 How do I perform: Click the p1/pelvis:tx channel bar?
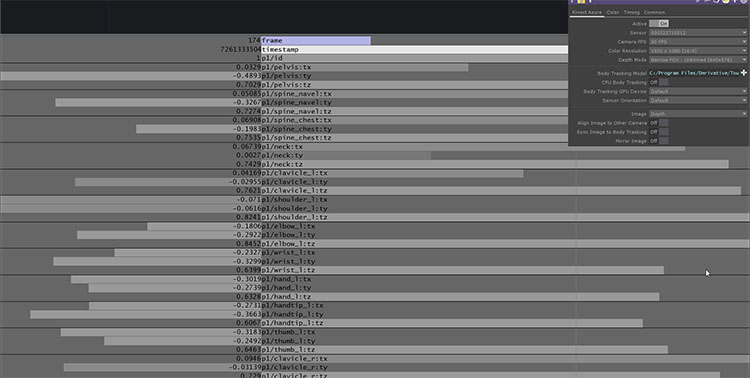pyautogui.click(x=364, y=67)
